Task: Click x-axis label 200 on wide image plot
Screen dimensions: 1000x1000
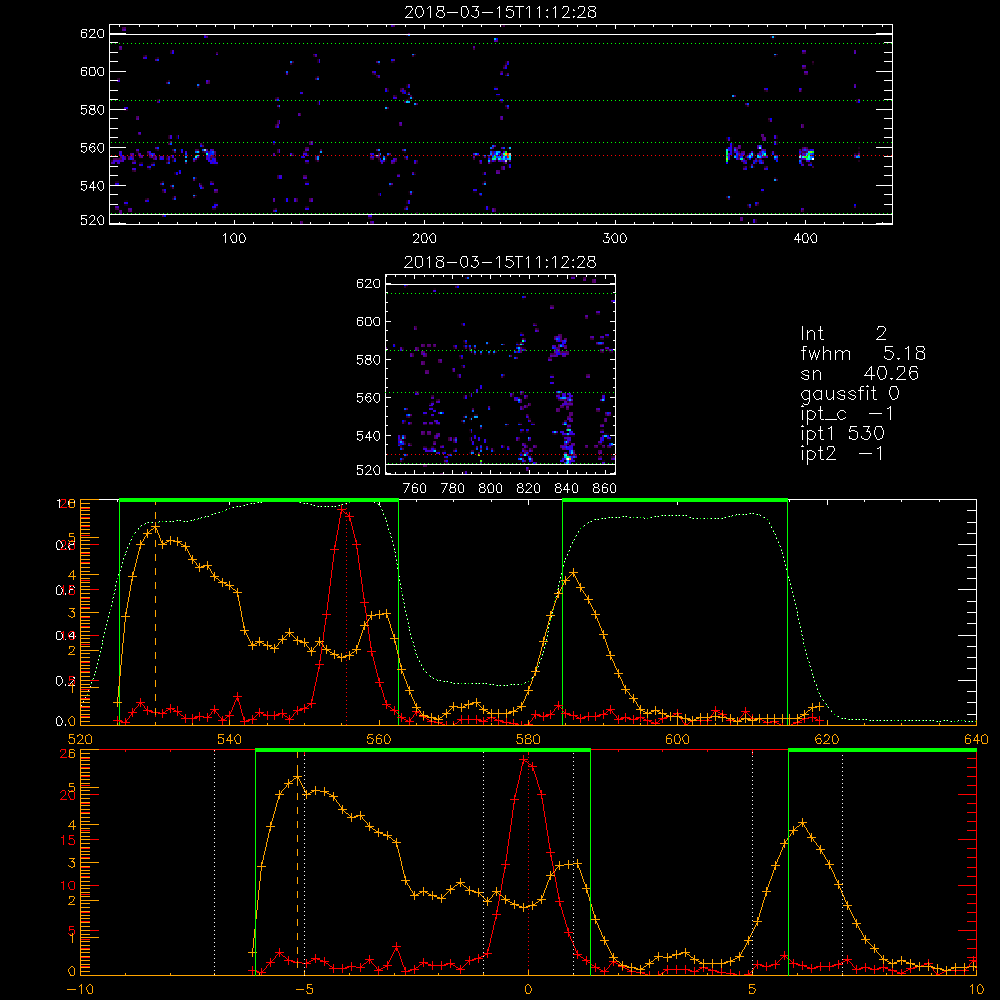Action: (424, 239)
